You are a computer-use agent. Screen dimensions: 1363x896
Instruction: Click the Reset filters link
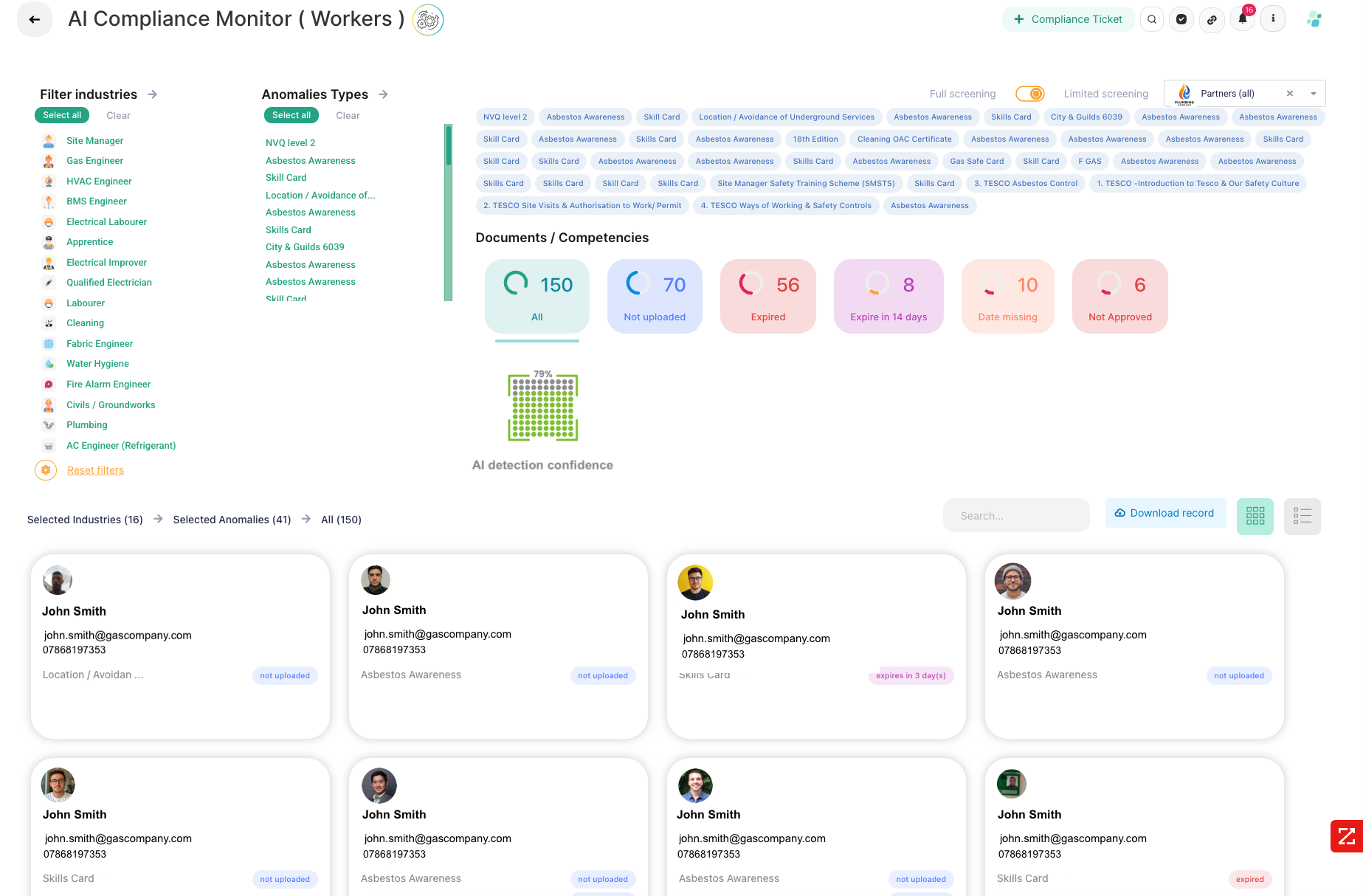(95, 470)
